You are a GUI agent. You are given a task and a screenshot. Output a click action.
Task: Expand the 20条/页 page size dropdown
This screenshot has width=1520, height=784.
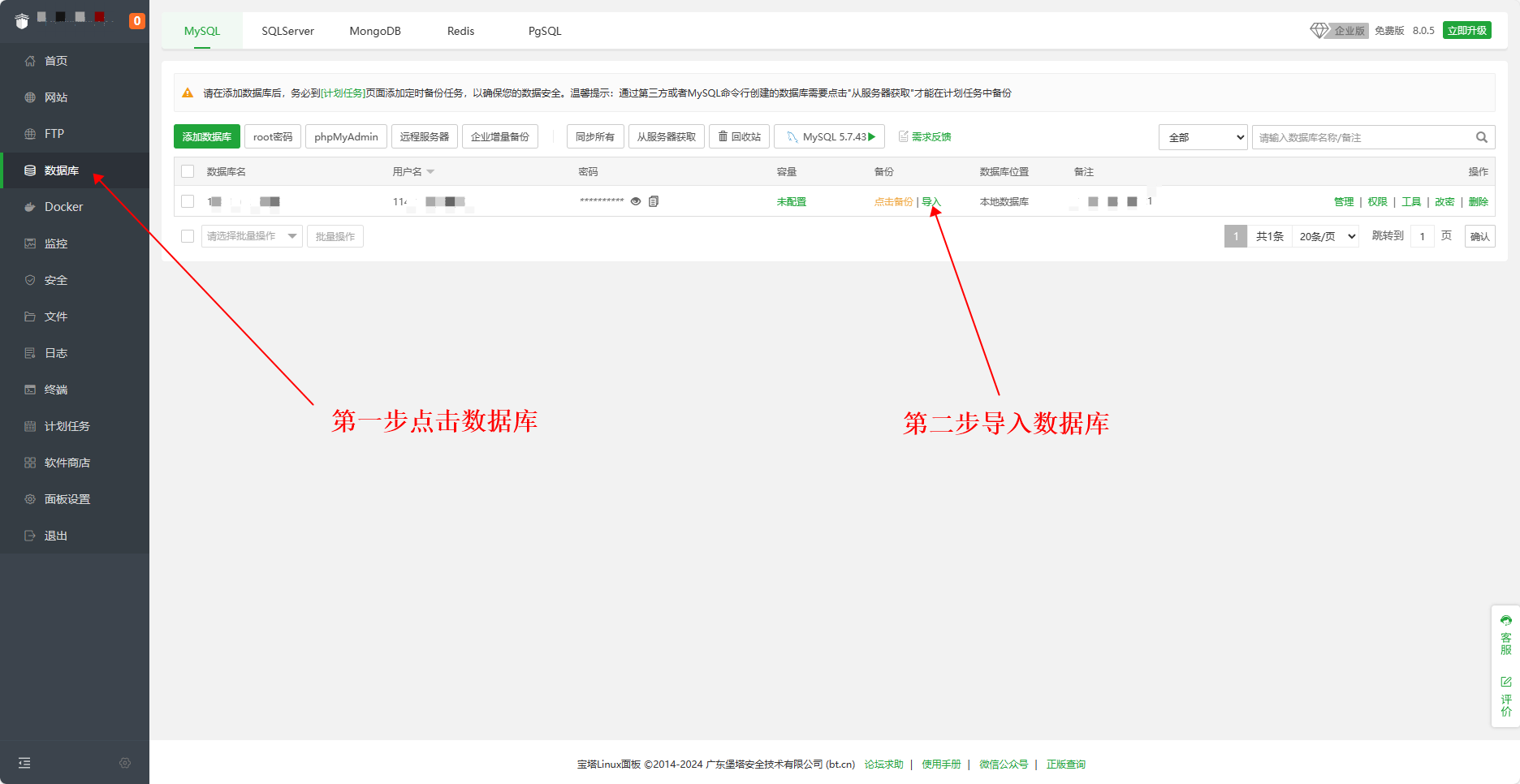(x=1325, y=236)
